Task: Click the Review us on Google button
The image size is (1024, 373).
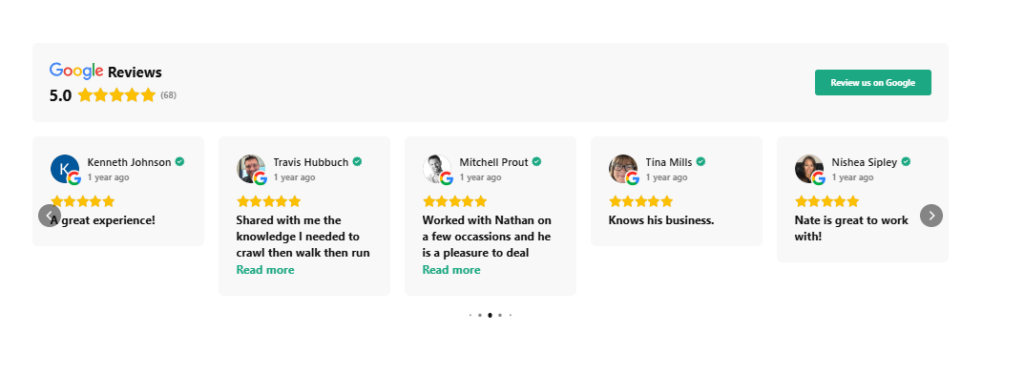Action: [872, 82]
